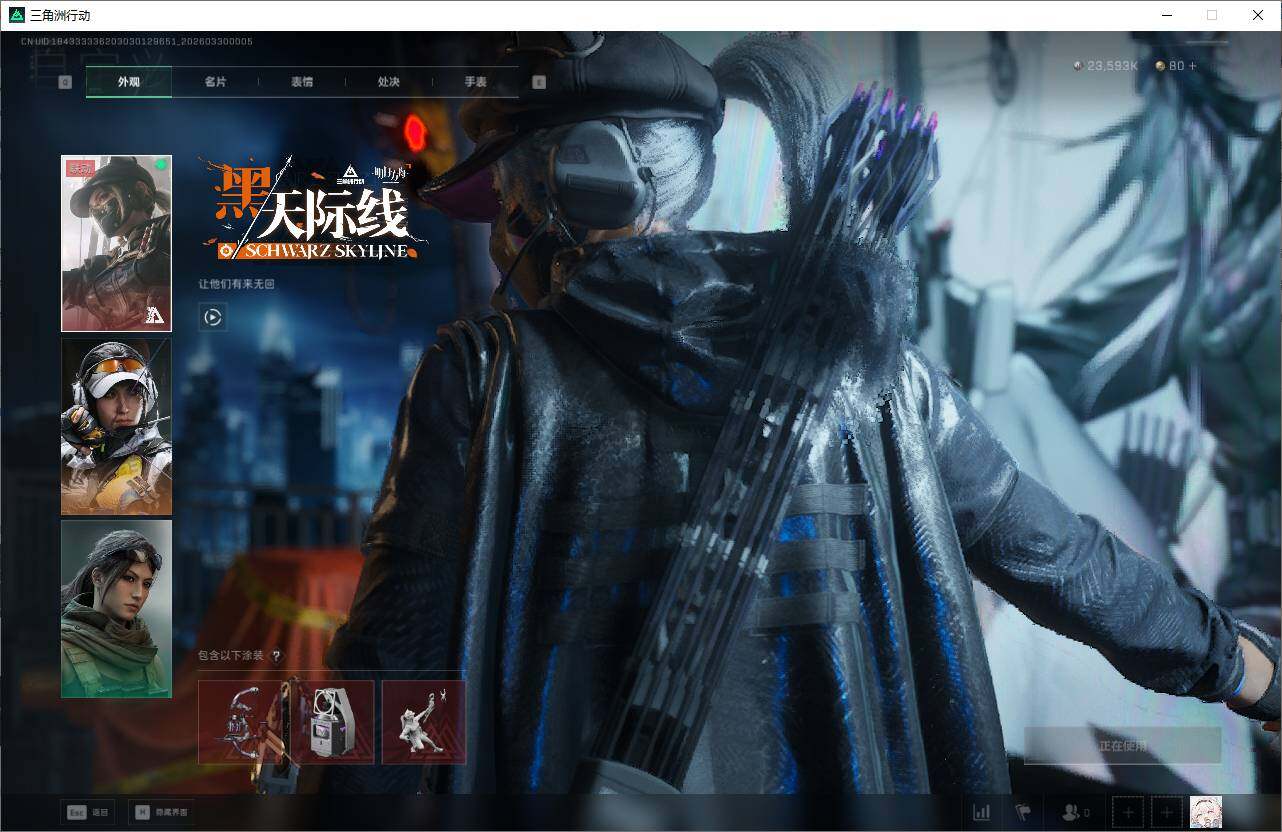Screen dimensions: 1282x832
Task: Toggle hide interface via 隐藏界面 button
Action: [164, 812]
